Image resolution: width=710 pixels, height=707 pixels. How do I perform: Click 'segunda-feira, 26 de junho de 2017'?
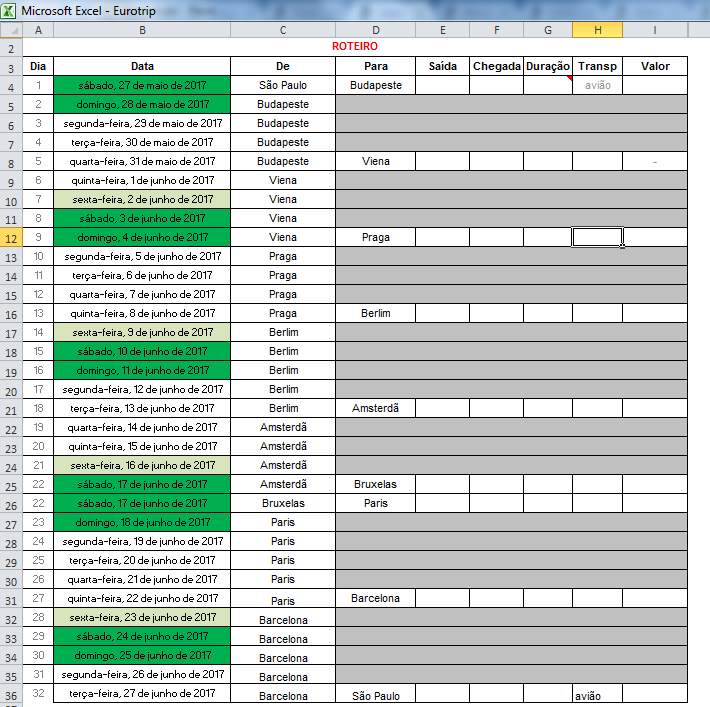(142, 674)
